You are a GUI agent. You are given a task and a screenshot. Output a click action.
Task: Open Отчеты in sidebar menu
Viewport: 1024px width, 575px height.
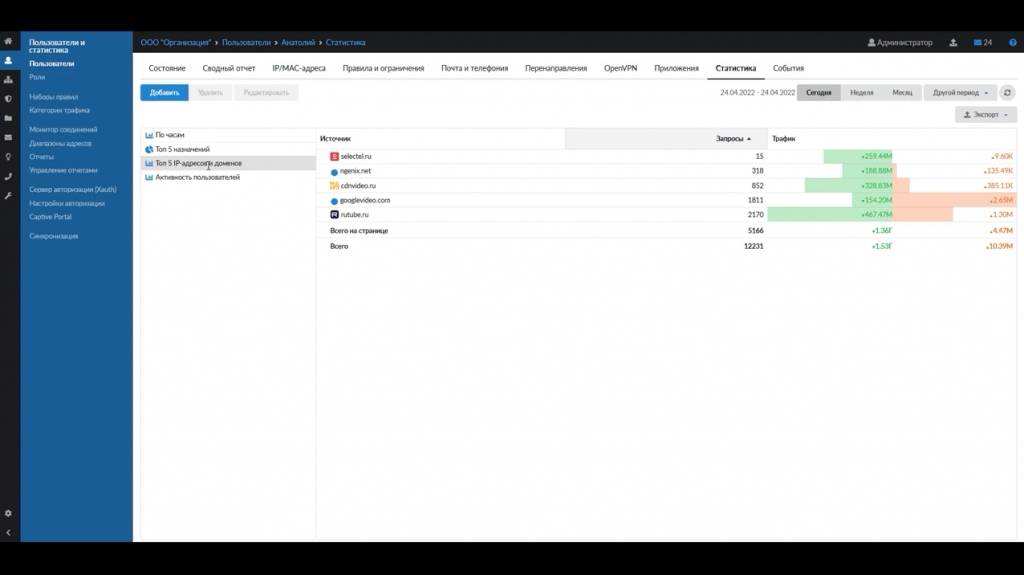click(41, 157)
